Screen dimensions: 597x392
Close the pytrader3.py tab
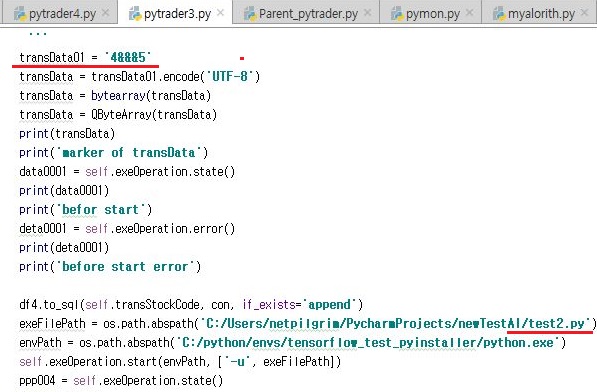[220, 13]
